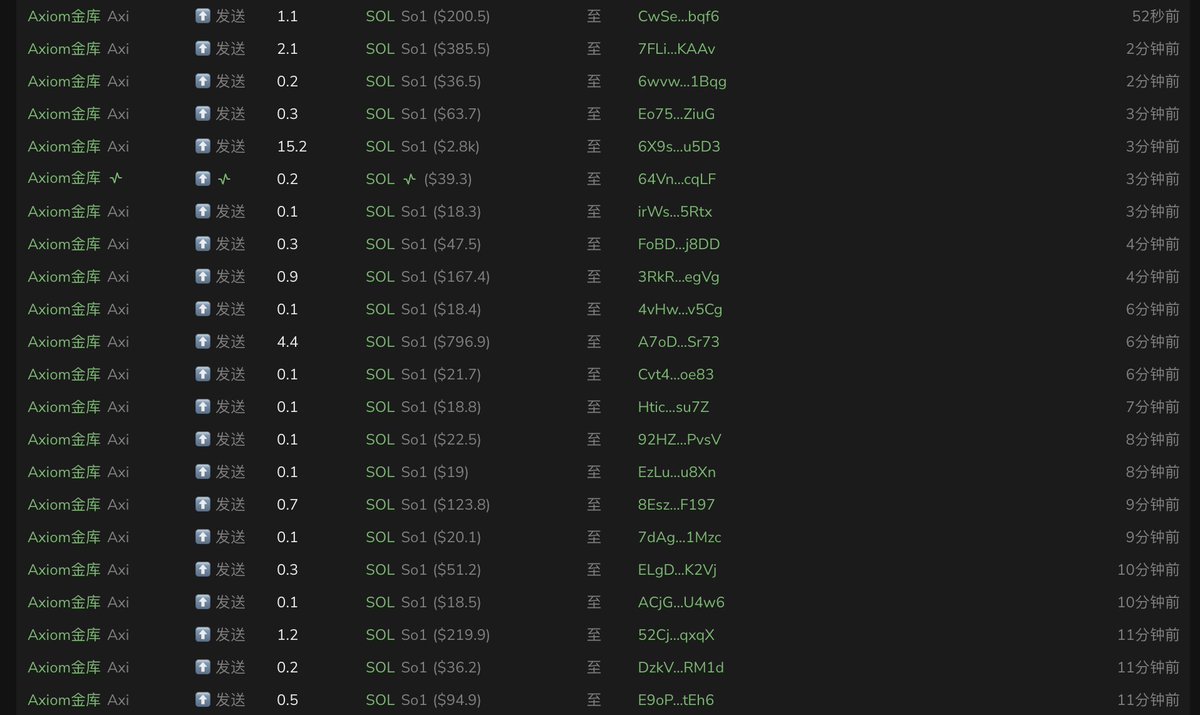
Task: Open recipient address 7FLi...KAAv
Action: pyautogui.click(x=677, y=49)
